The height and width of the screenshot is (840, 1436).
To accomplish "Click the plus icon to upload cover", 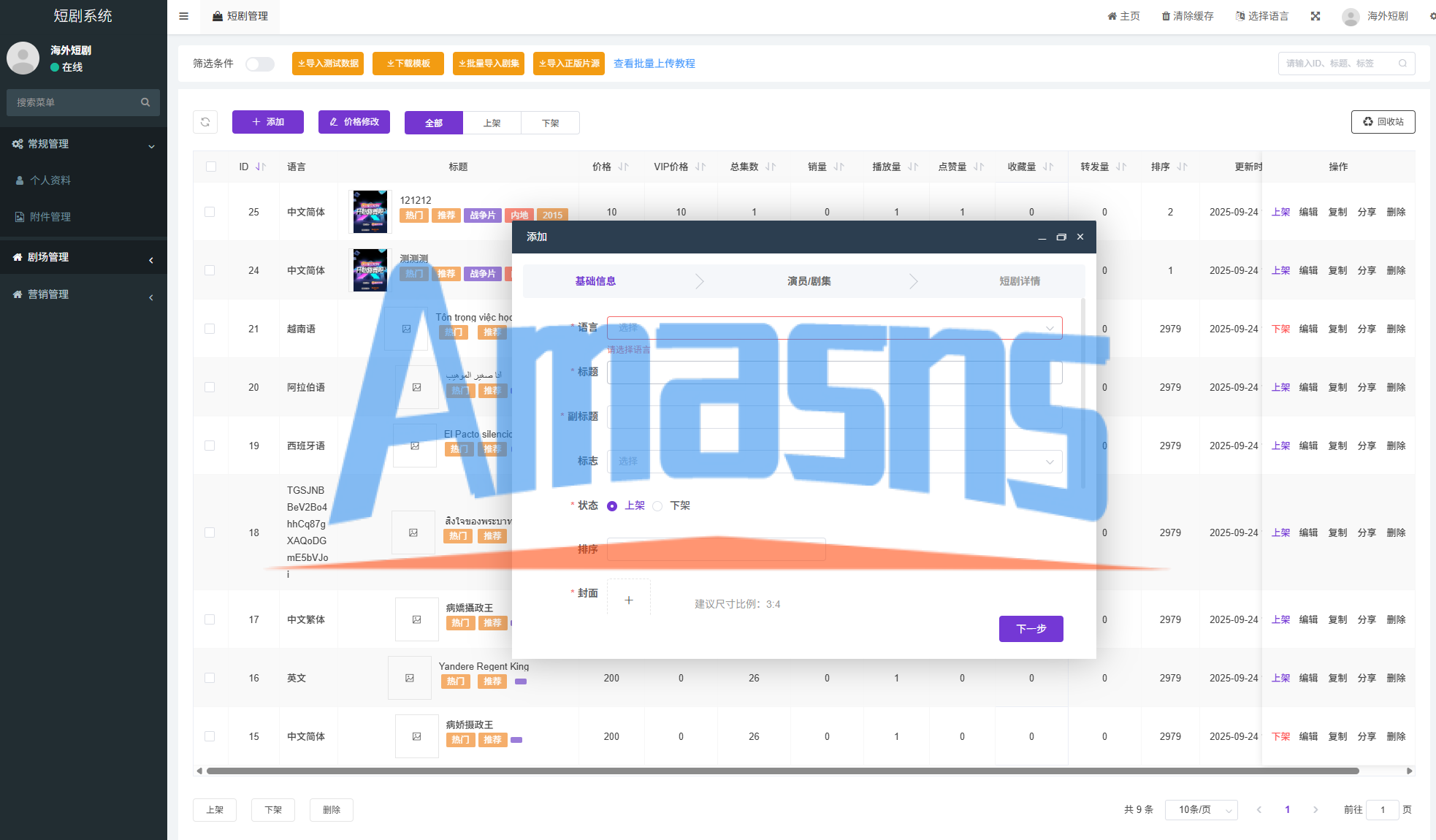I will 628,600.
